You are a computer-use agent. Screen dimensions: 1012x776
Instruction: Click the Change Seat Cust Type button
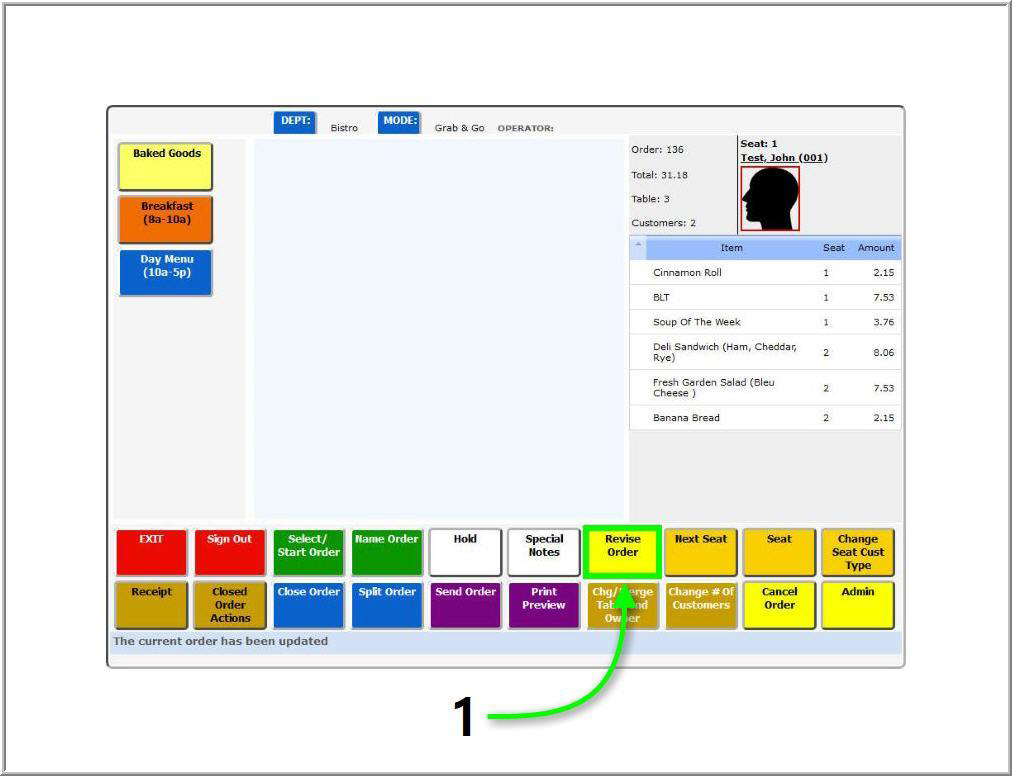(x=857, y=552)
